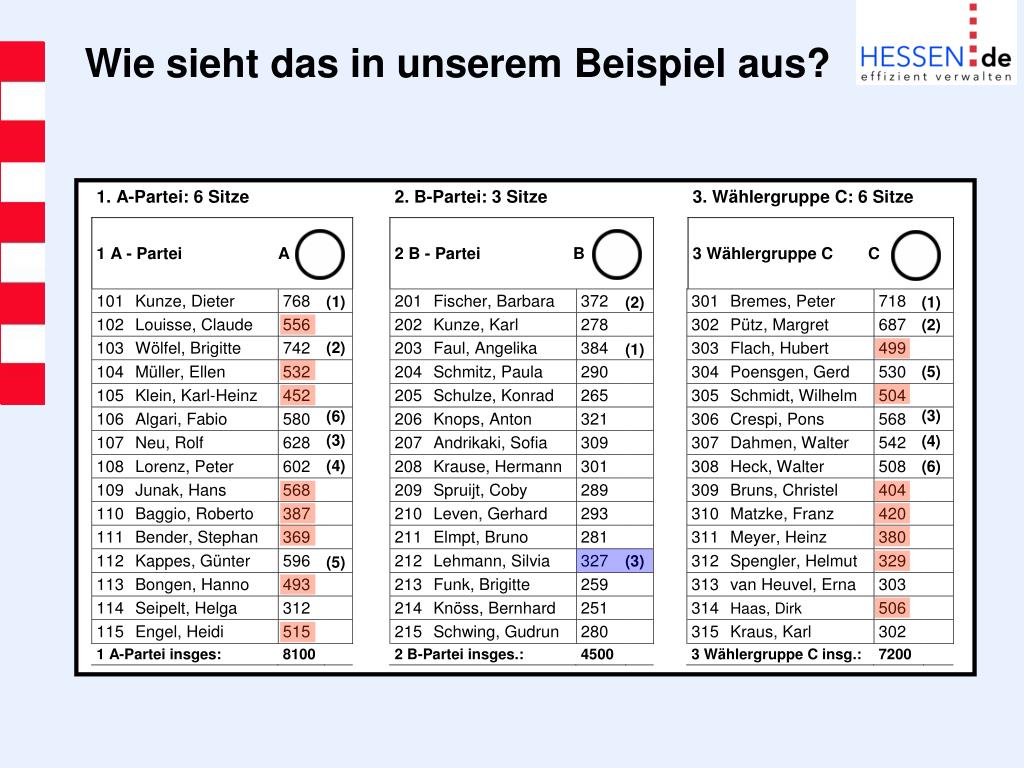The image size is (1024, 768).
Task: Mark the Wählergruppe C ballot circle
Action: [915, 254]
